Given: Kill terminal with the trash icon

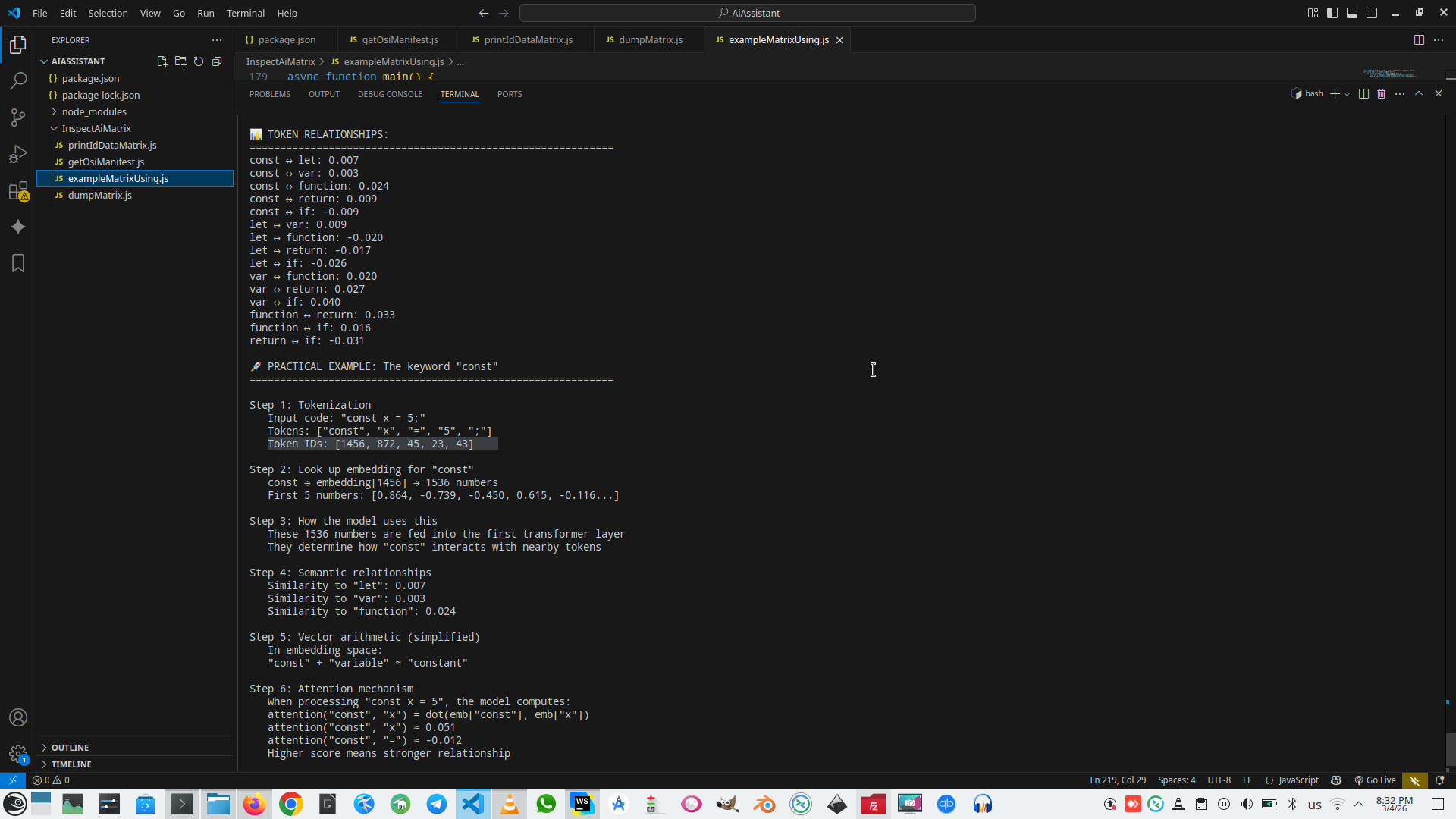Looking at the screenshot, I should [x=1381, y=94].
